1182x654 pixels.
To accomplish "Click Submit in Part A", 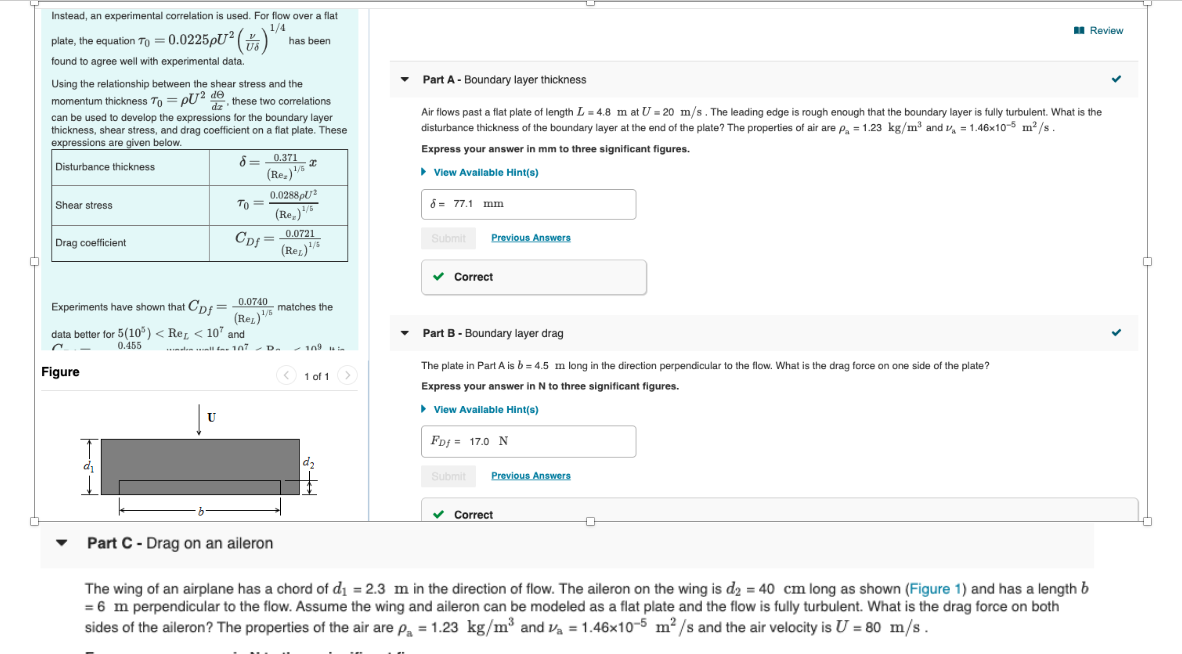I will (x=448, y=237).
